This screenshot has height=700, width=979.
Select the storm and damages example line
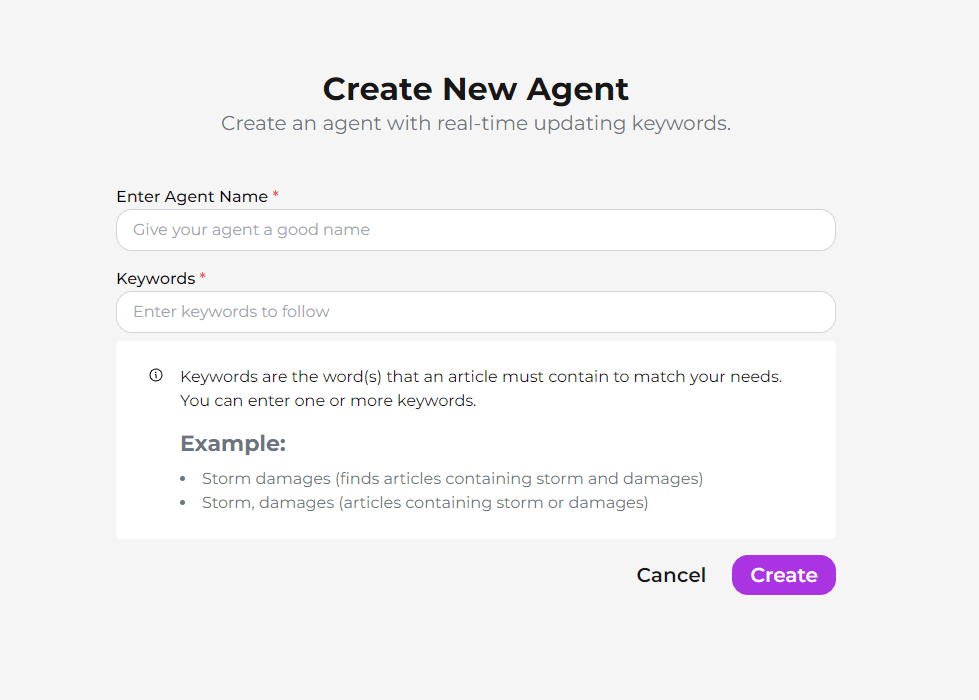[453, 479]
